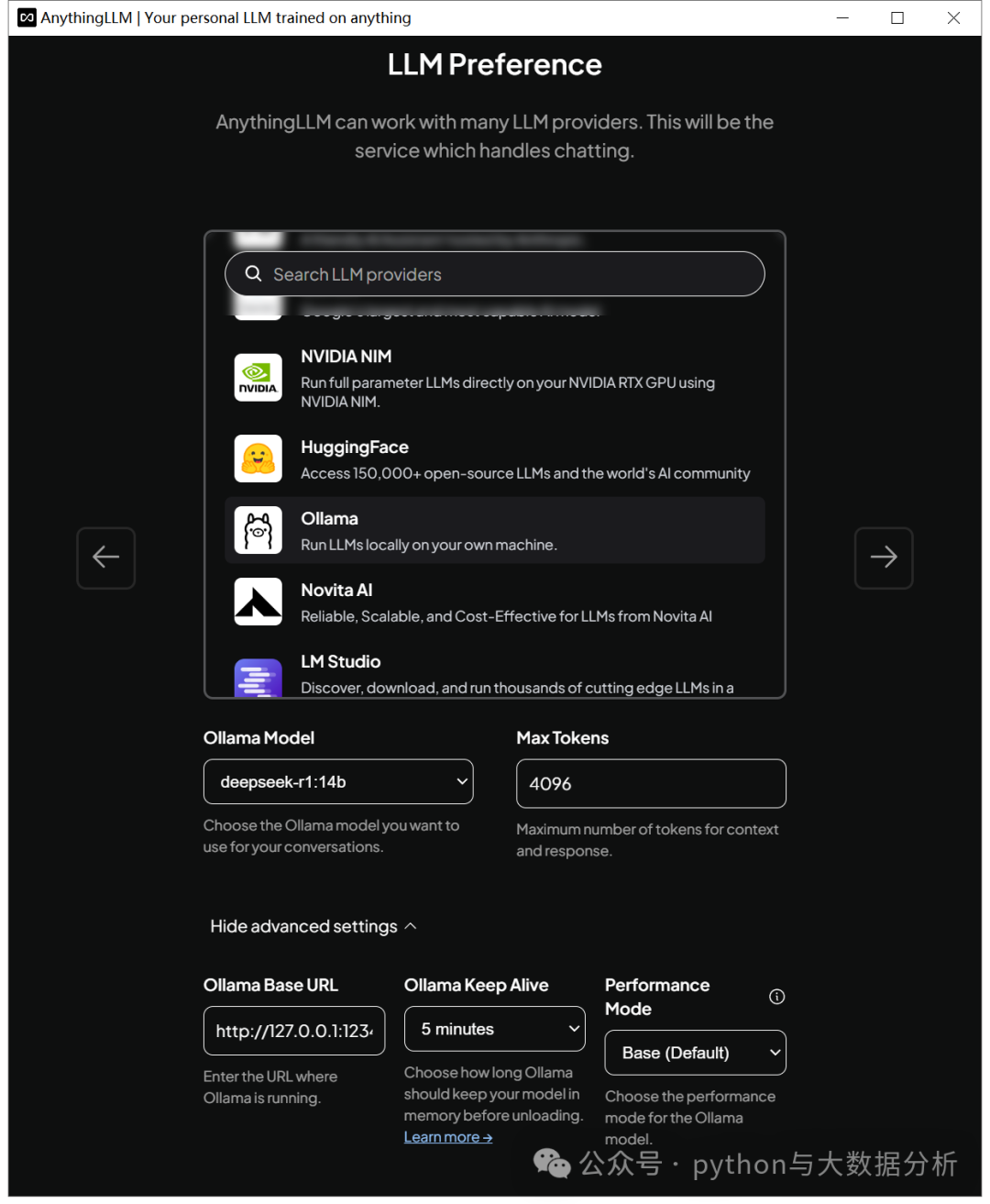Click the AnythingLLM title bar app icon

[27, 17]
